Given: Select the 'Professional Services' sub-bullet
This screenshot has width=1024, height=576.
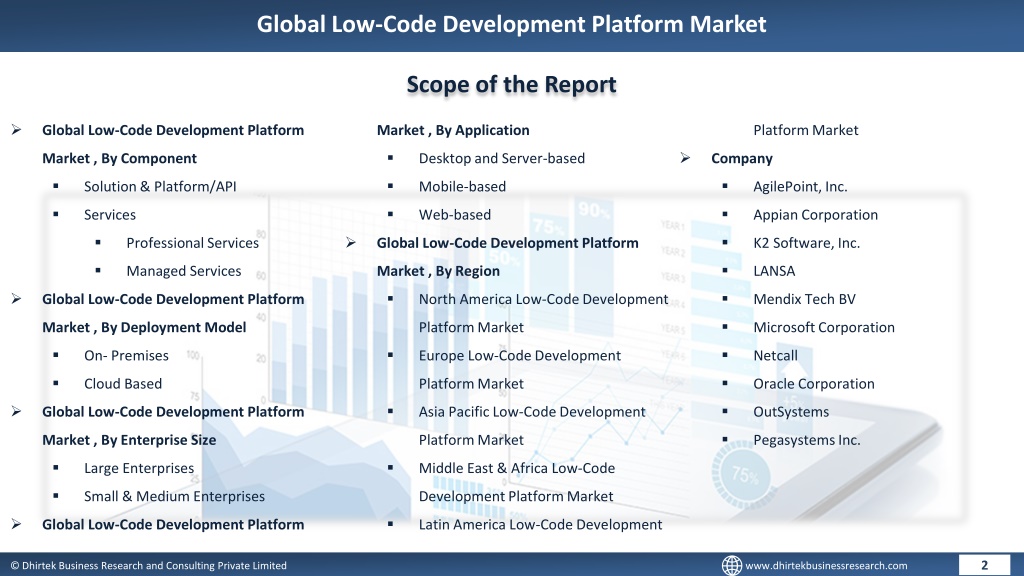Looking at the screenshot, I should pos(193,242).
